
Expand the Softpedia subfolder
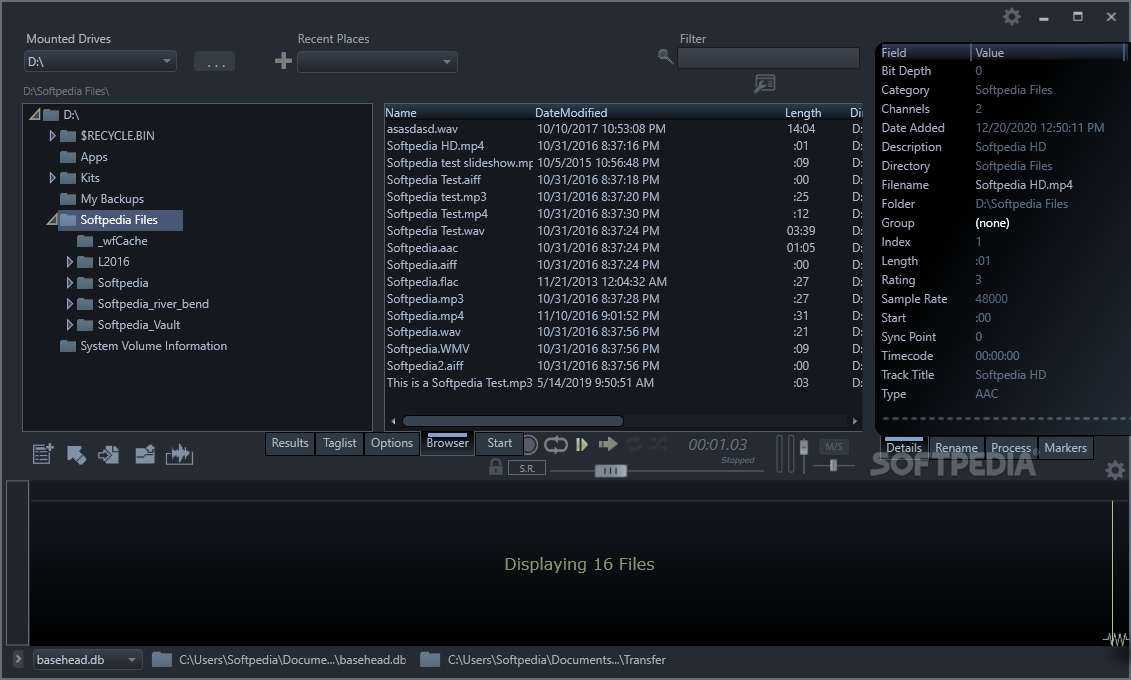tap(69, 283)
